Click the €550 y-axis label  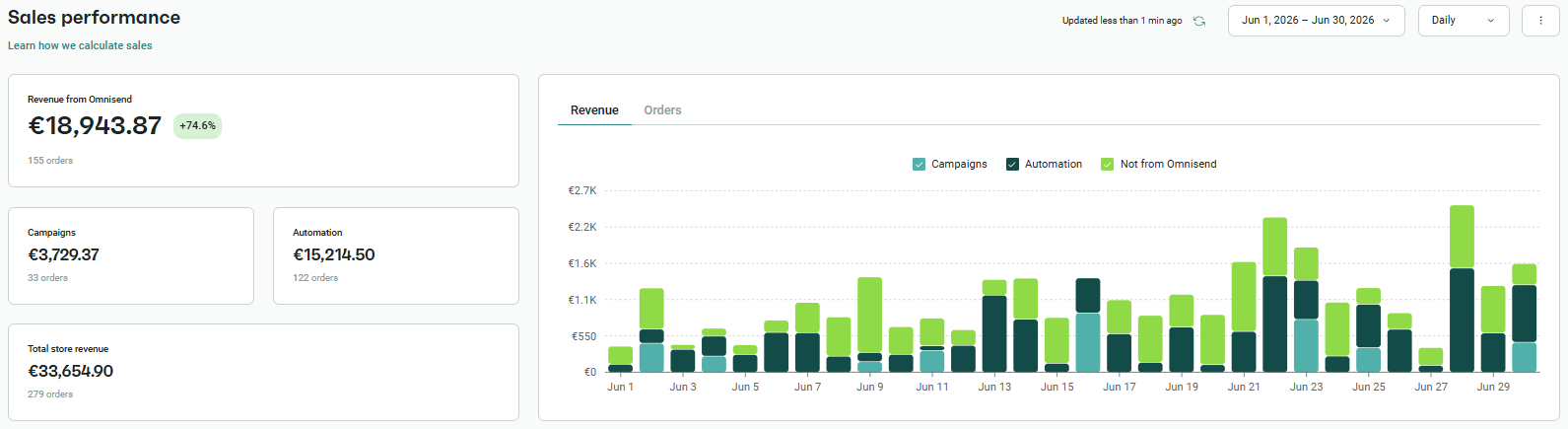[x=583, y=336]
